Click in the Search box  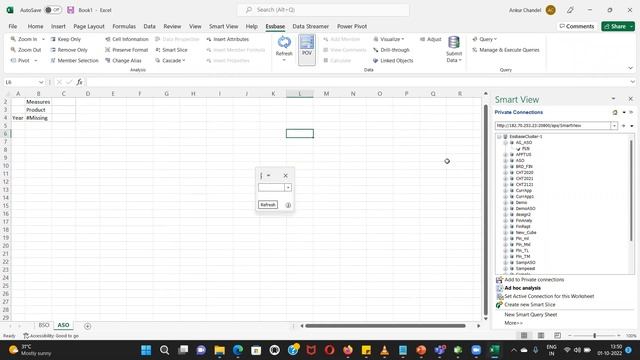pyautogui.click(x=323, y=10)
